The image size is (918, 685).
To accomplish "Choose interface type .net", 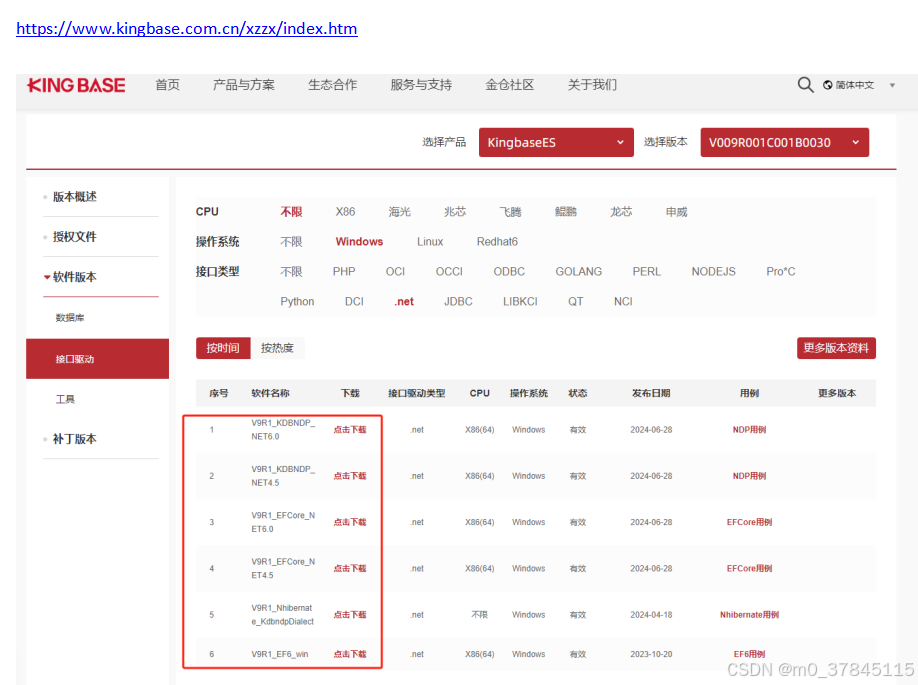I will click(404, 302).
